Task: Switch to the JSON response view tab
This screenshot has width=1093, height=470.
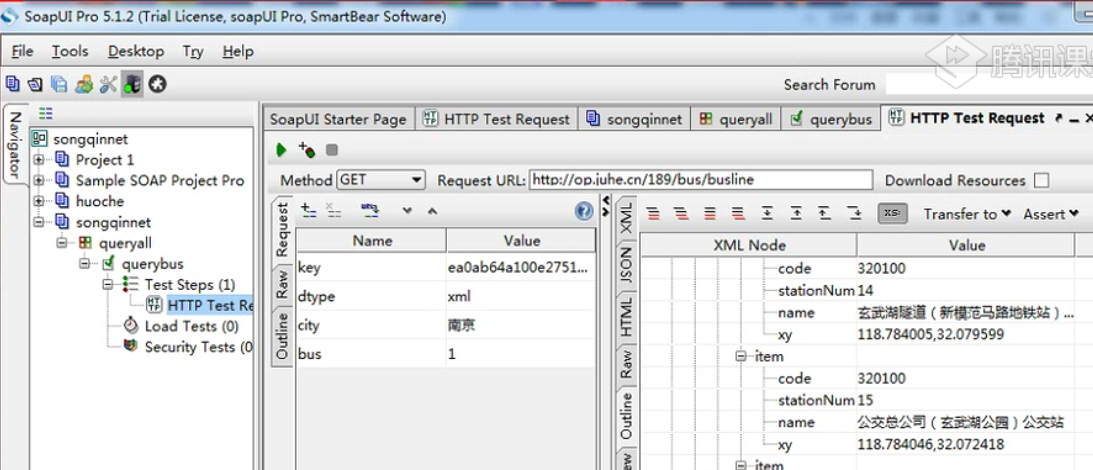Action: [627, 263]
